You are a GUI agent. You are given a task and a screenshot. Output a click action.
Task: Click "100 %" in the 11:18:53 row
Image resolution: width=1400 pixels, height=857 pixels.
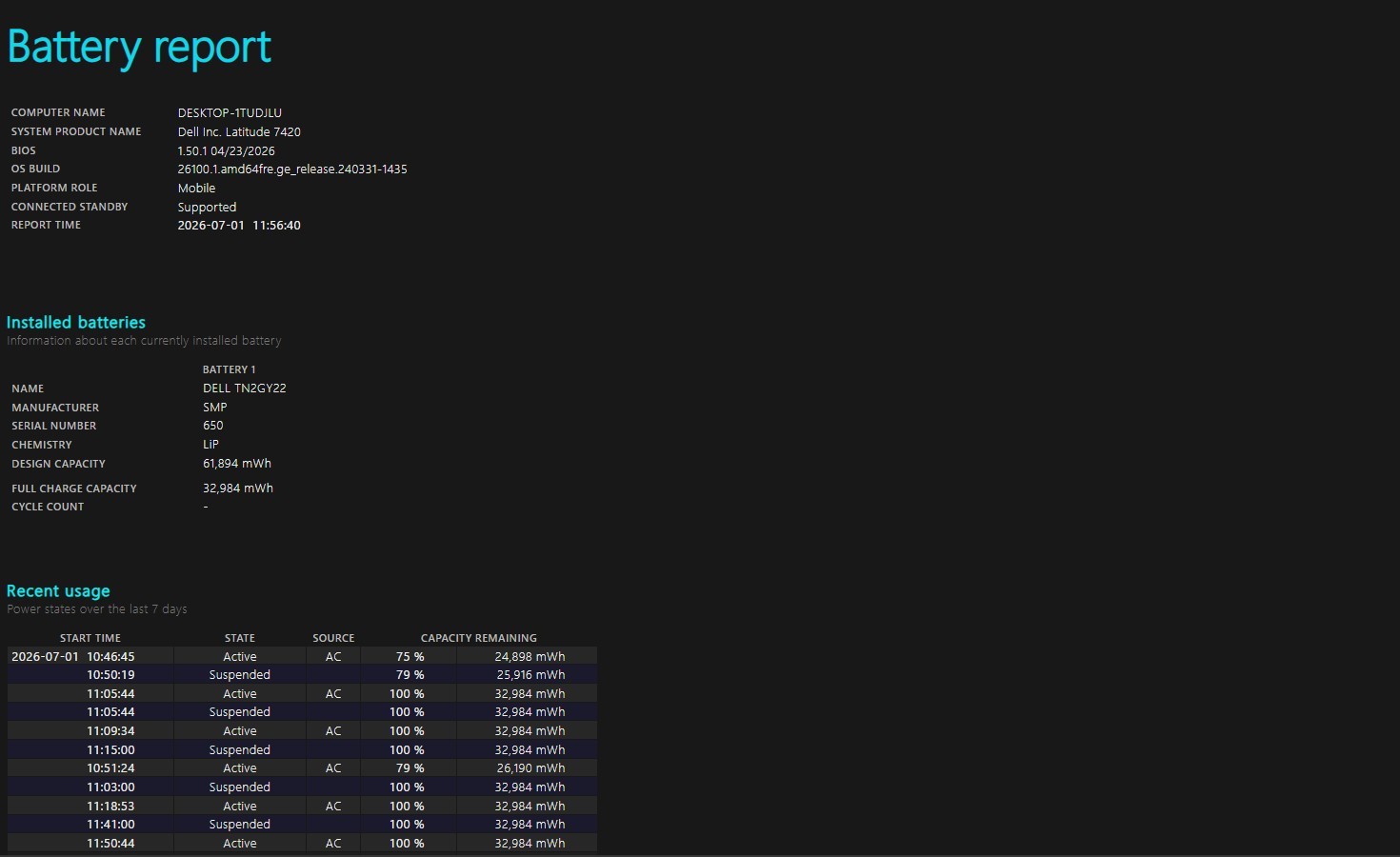tap(407, 806)
